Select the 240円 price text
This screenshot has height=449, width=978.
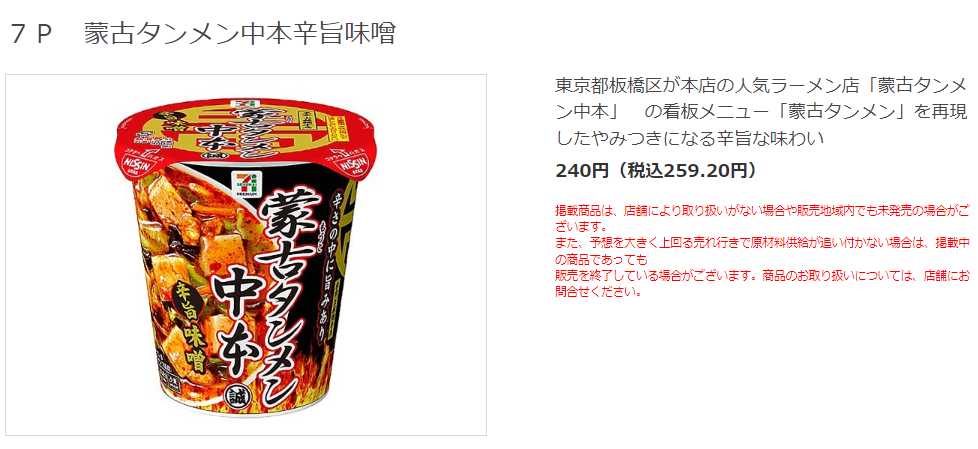tap(581, 170)
